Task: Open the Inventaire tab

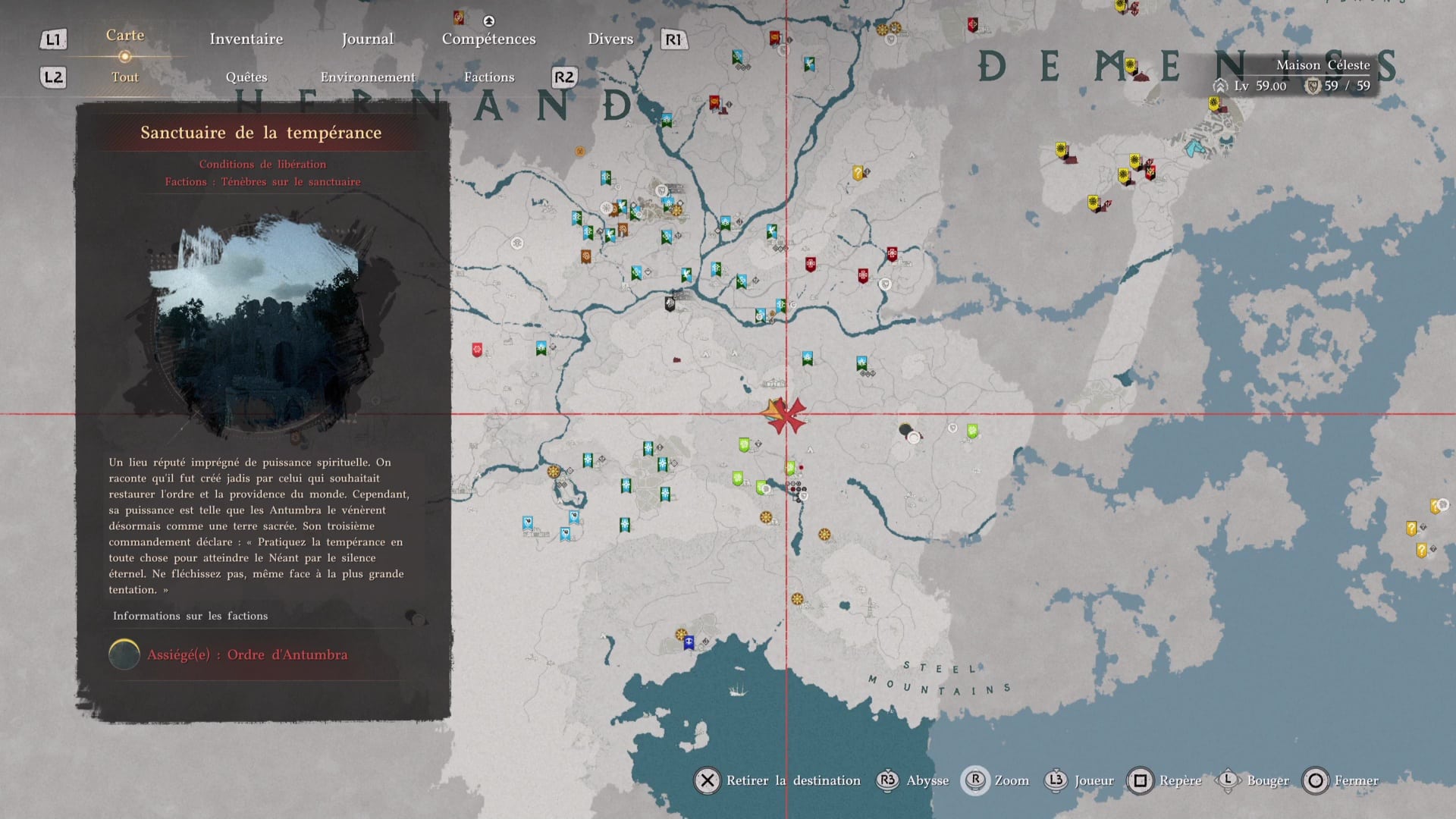Action: pos(246,39)
